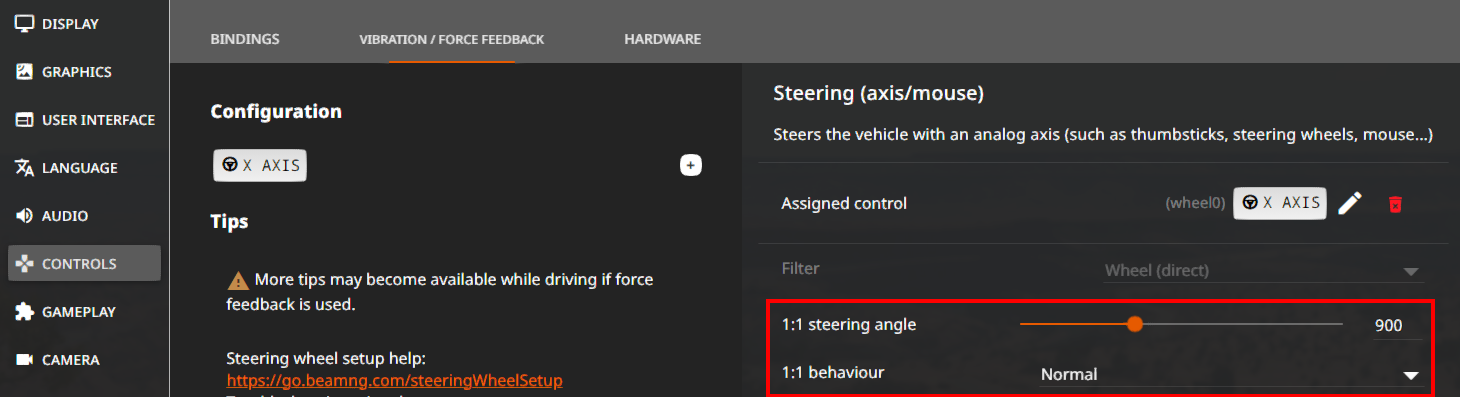
Task: Open Display settings monitor icon
Action: click(25, 24)
